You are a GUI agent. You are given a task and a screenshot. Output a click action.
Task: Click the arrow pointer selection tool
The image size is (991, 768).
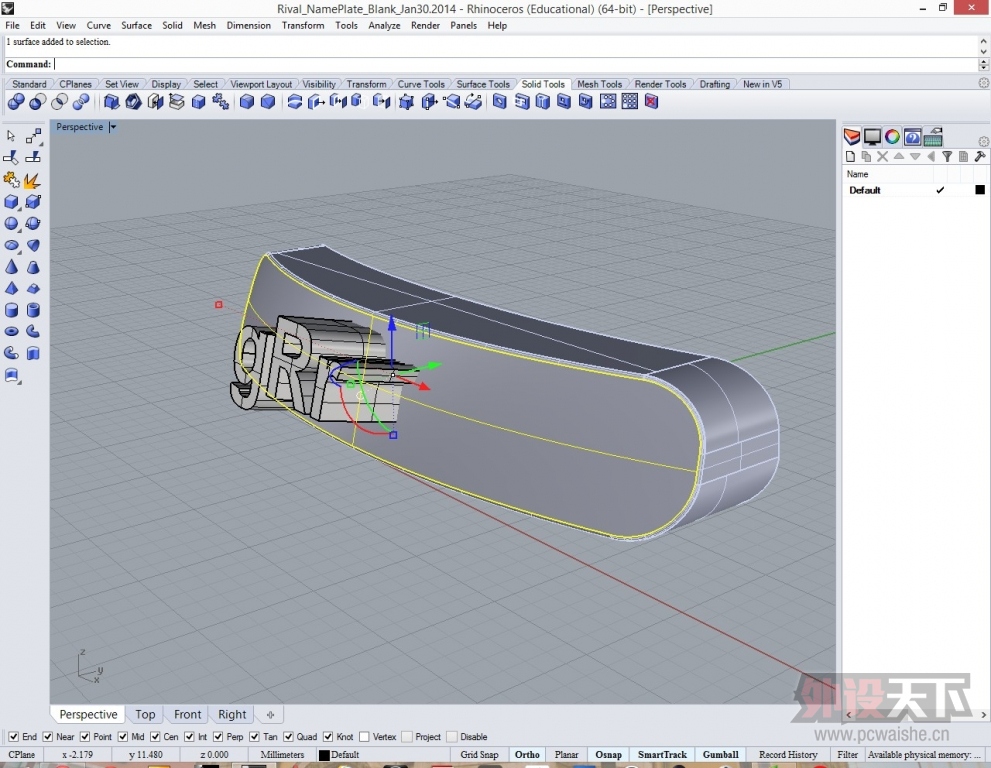click(11, 136)
